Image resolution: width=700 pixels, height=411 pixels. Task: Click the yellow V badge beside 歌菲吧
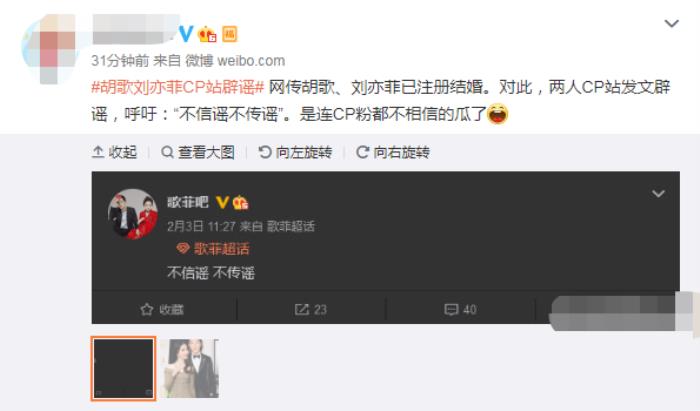pos(222,203)
